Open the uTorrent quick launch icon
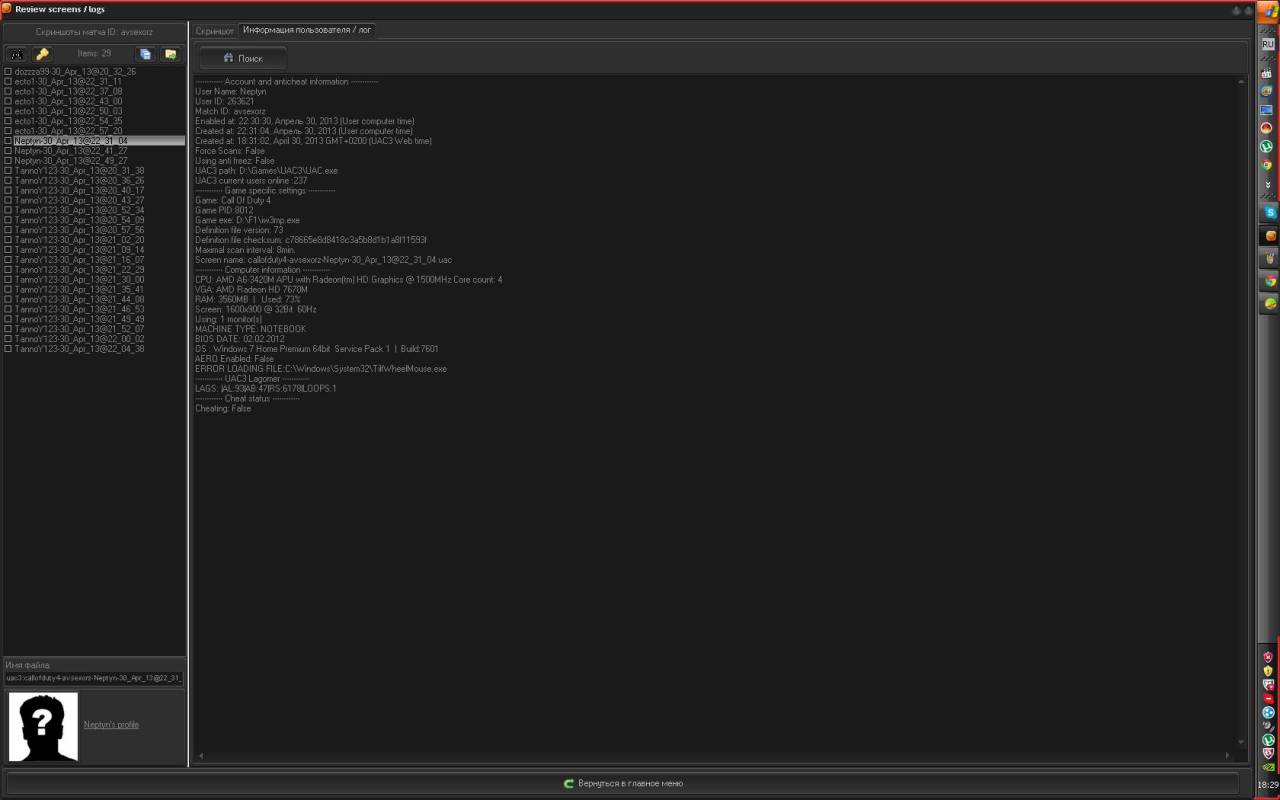 pyautogui.click(x=1267, y=146)
